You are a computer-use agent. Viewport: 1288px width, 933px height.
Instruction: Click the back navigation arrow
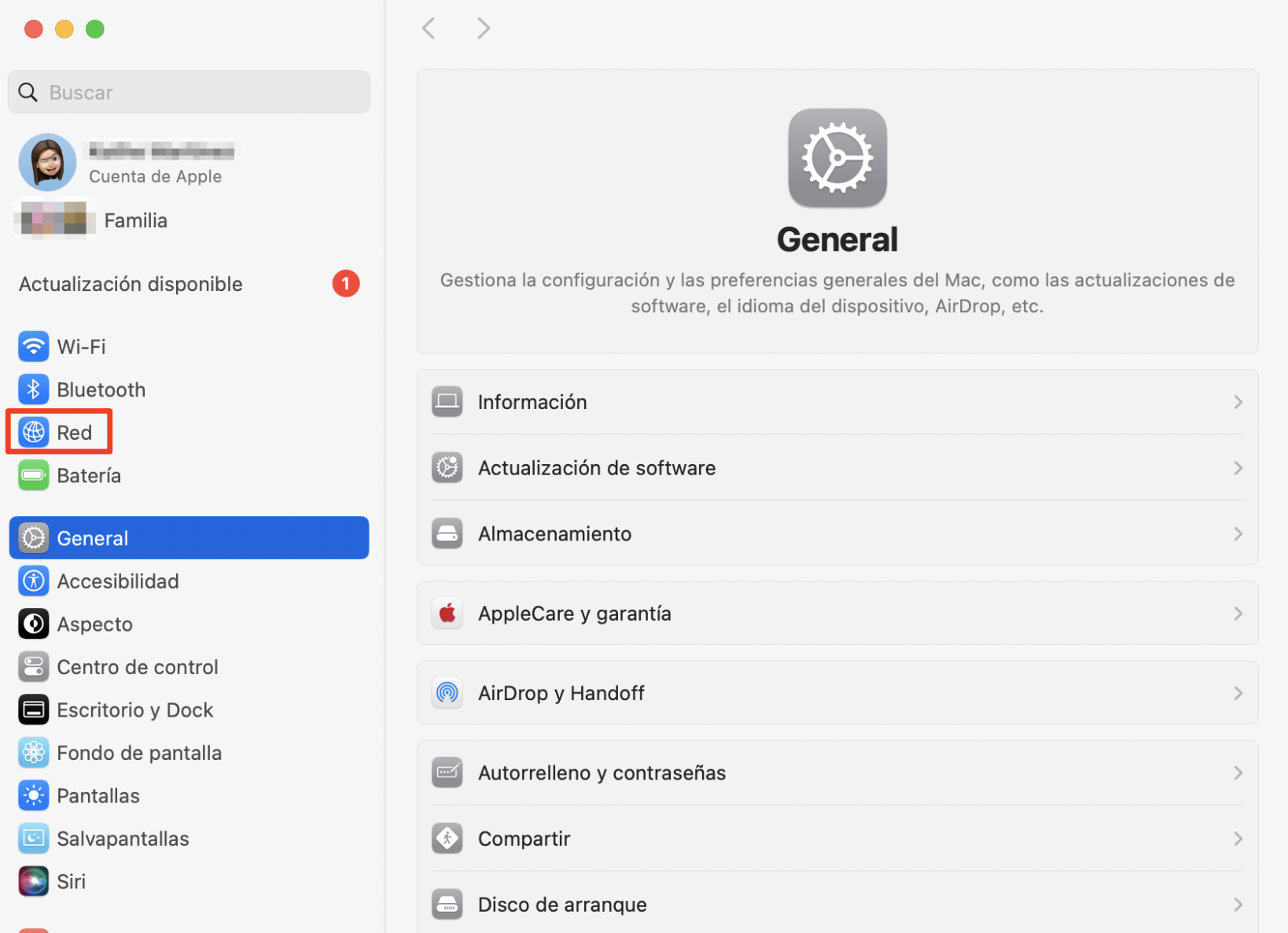pyautogui.click(x=428, y=28)
